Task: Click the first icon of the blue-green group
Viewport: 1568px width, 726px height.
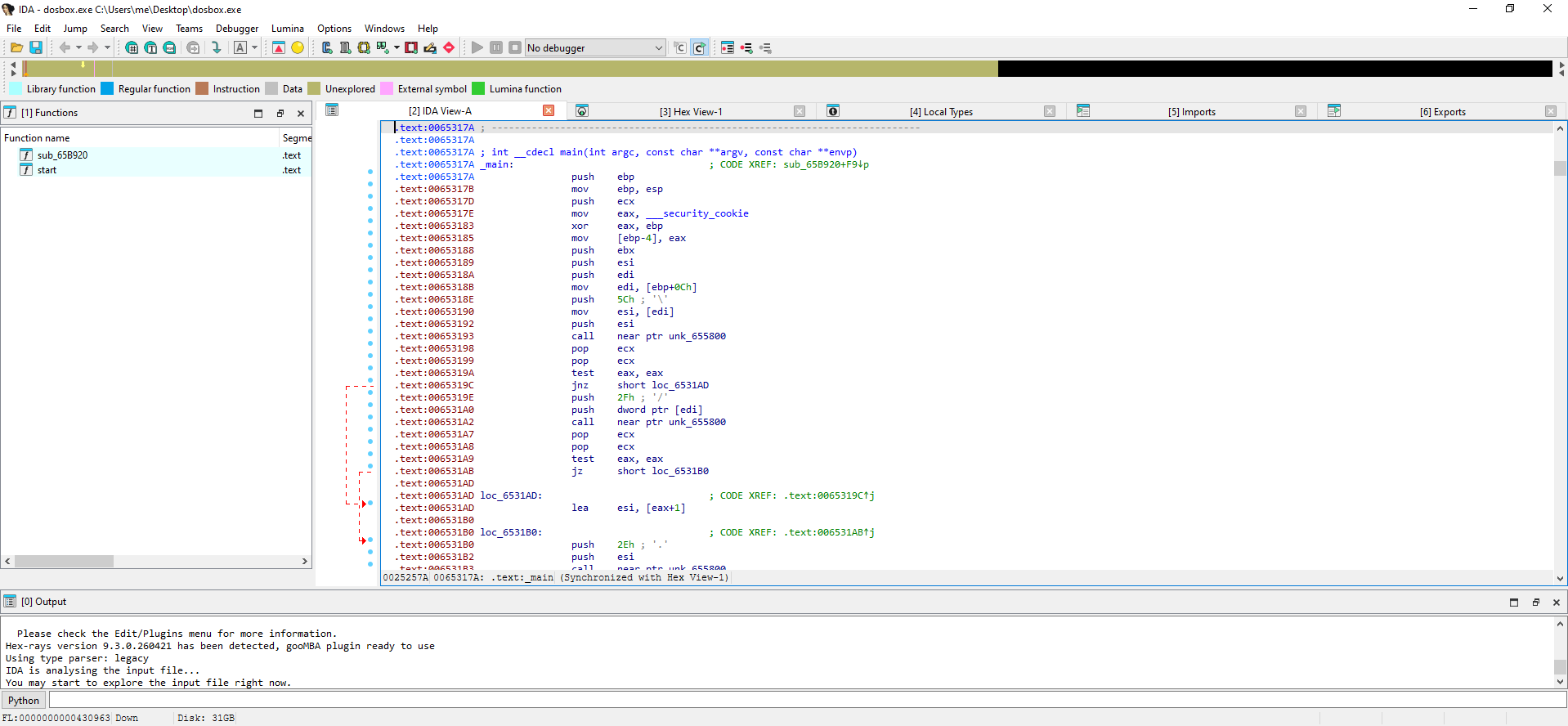Action: click(x=327, y=47)
